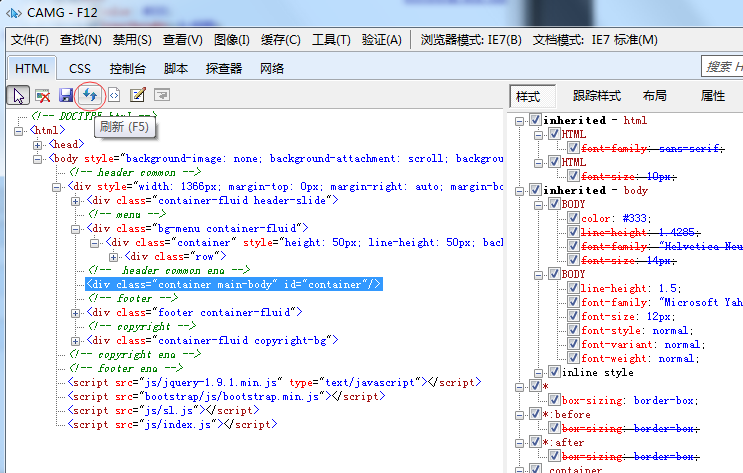Switch to the HTML tab
The image size is (743, 473).
pyautogui.click(x=32, y=69)
